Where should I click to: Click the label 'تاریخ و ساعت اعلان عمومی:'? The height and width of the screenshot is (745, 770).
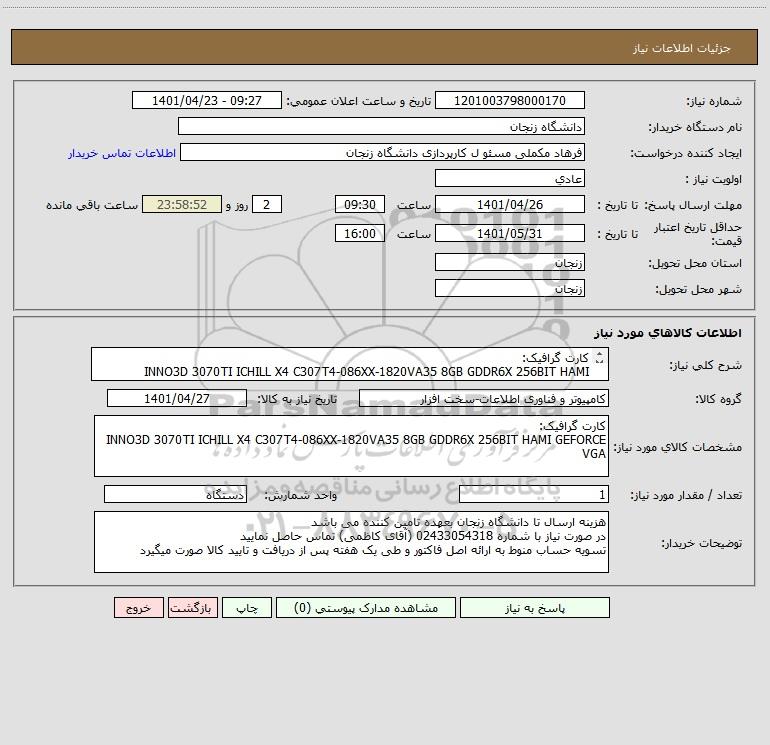click(358, 102)
